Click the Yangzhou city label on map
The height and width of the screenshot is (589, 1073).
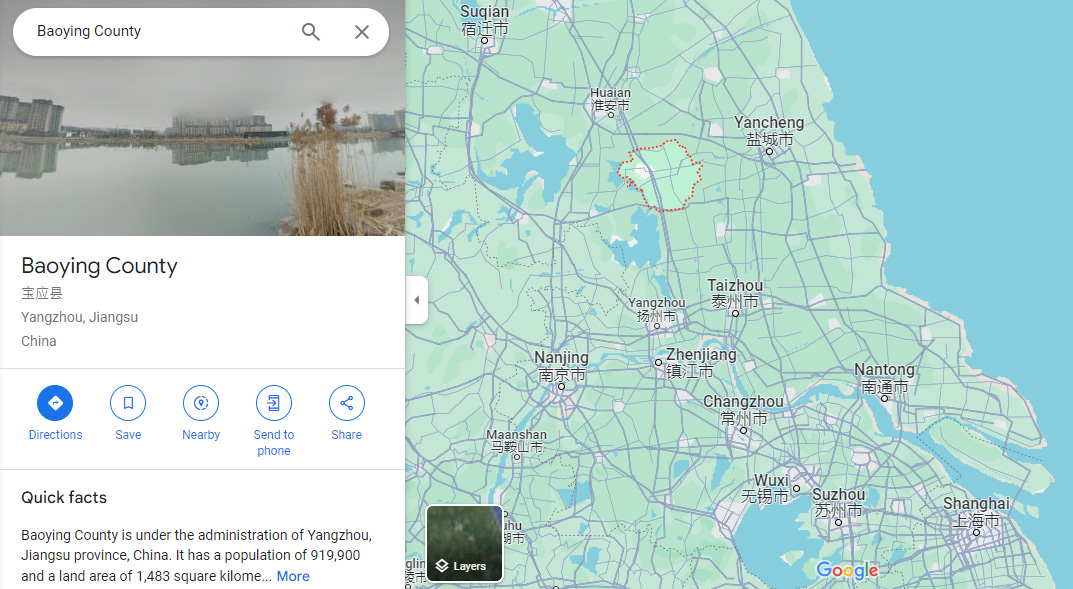tap(657, 309)
